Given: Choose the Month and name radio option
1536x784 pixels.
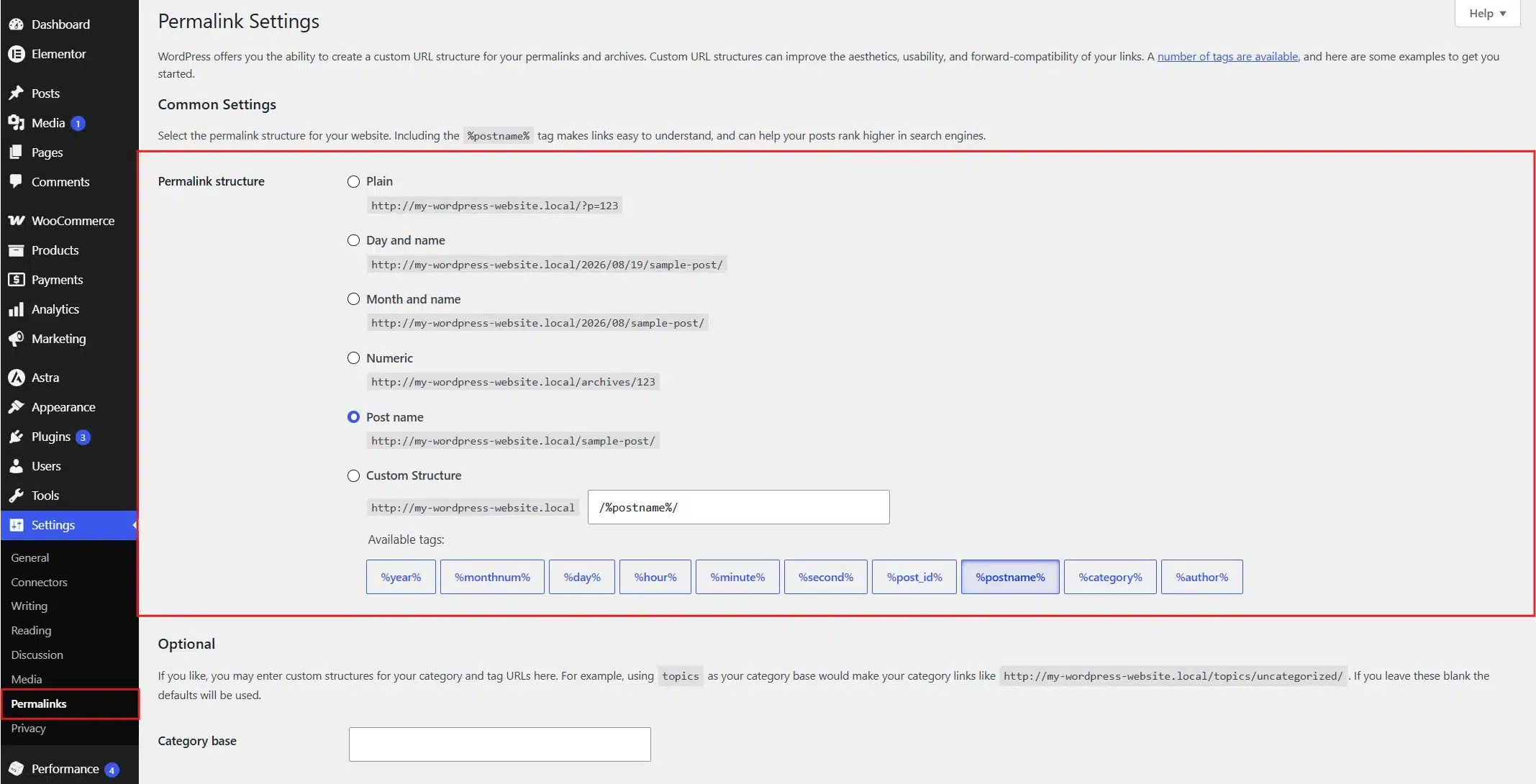Looking at the screenshot, I should pos(353,299).
